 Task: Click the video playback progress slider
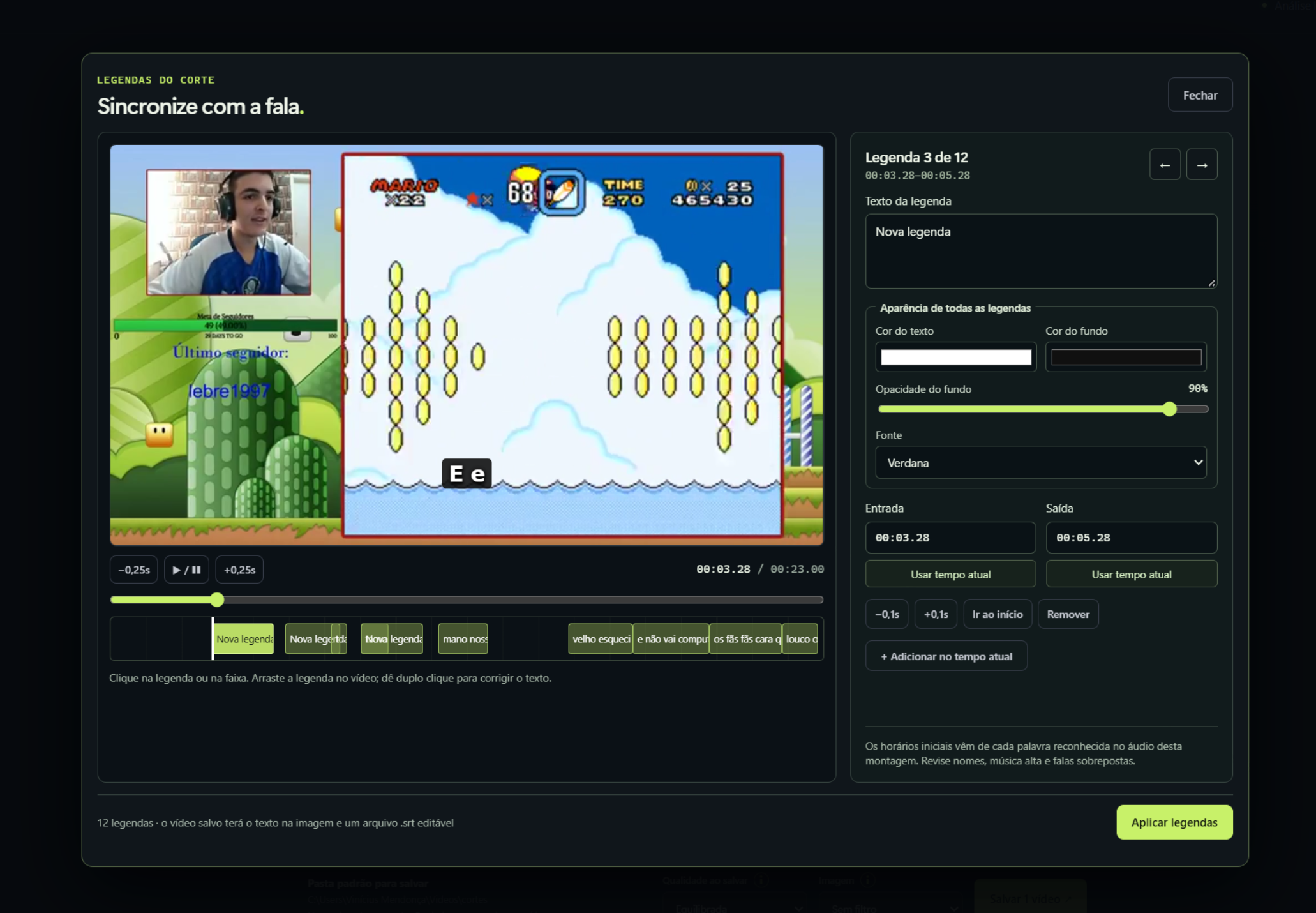pyautogui.click(x=467, y=600)
